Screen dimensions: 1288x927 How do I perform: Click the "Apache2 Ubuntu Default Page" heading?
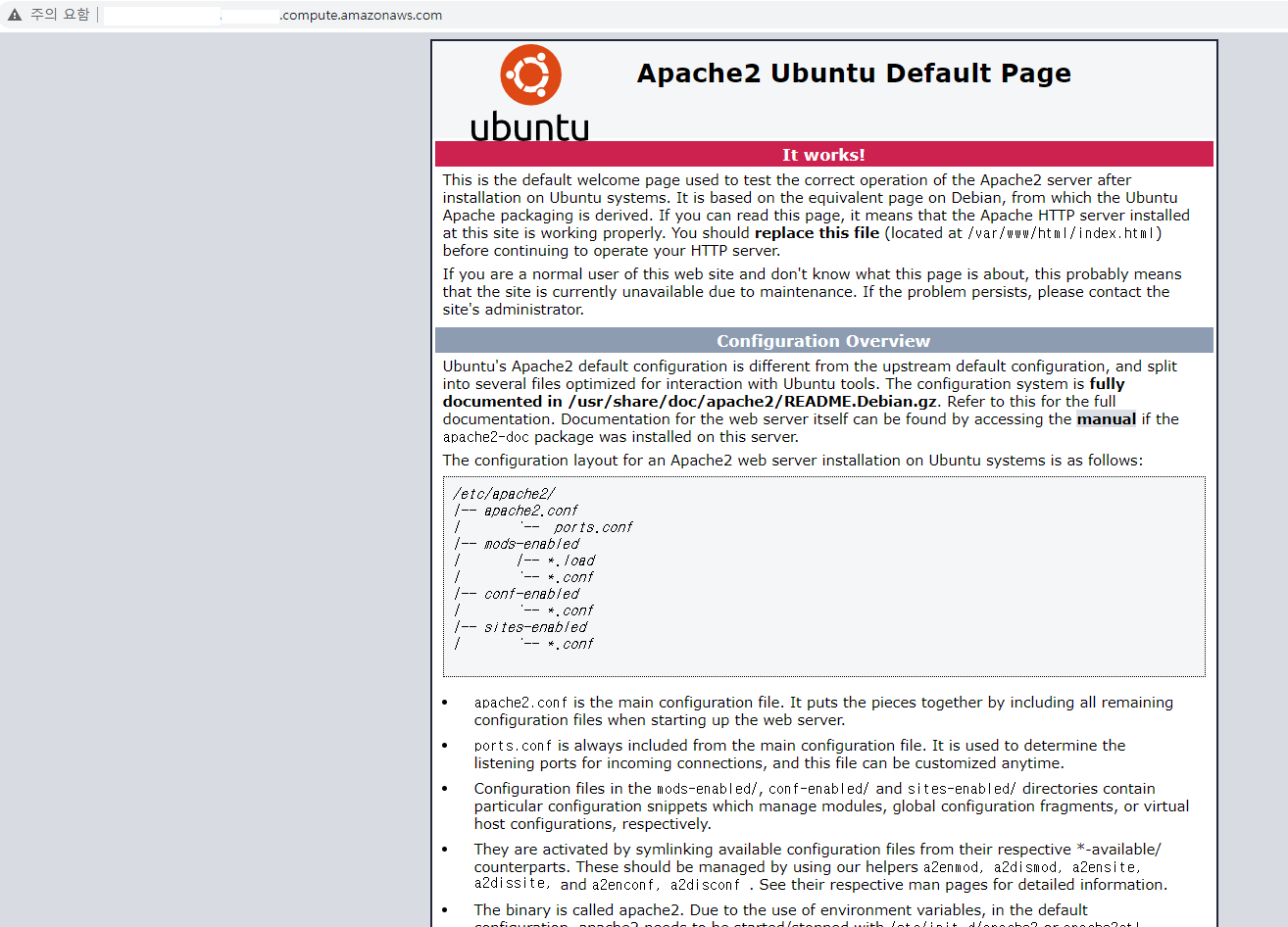[854, 73]
